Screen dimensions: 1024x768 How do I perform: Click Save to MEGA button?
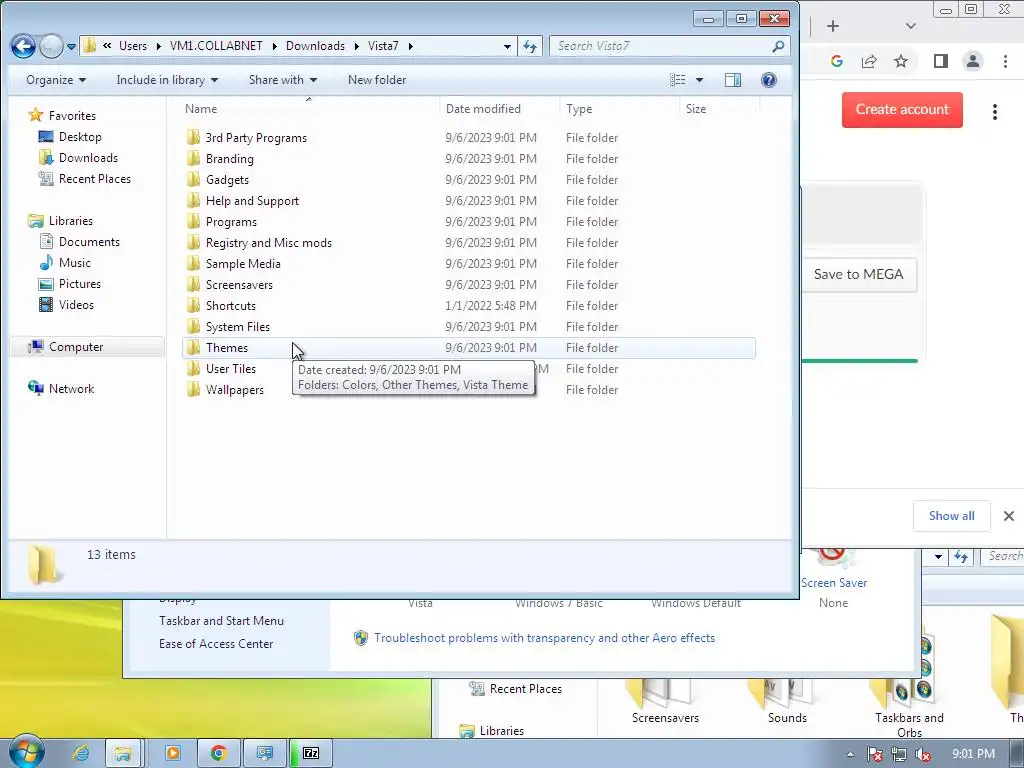coord(858,274)
